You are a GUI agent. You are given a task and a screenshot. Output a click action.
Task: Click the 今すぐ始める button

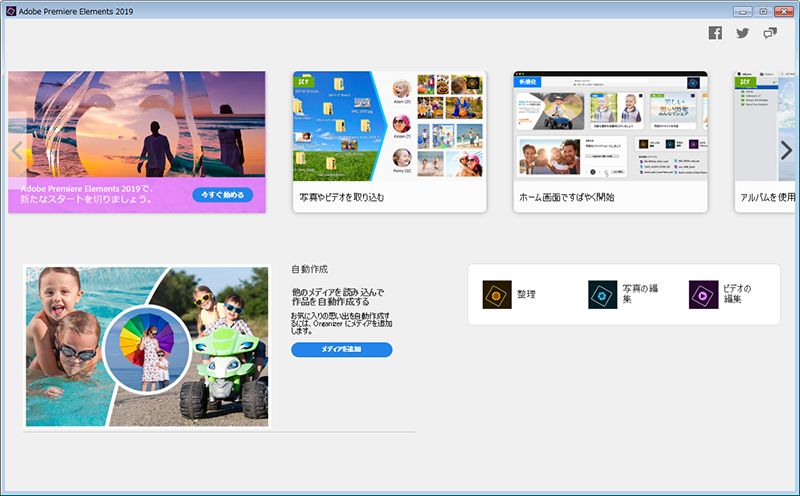click(222, 194)
